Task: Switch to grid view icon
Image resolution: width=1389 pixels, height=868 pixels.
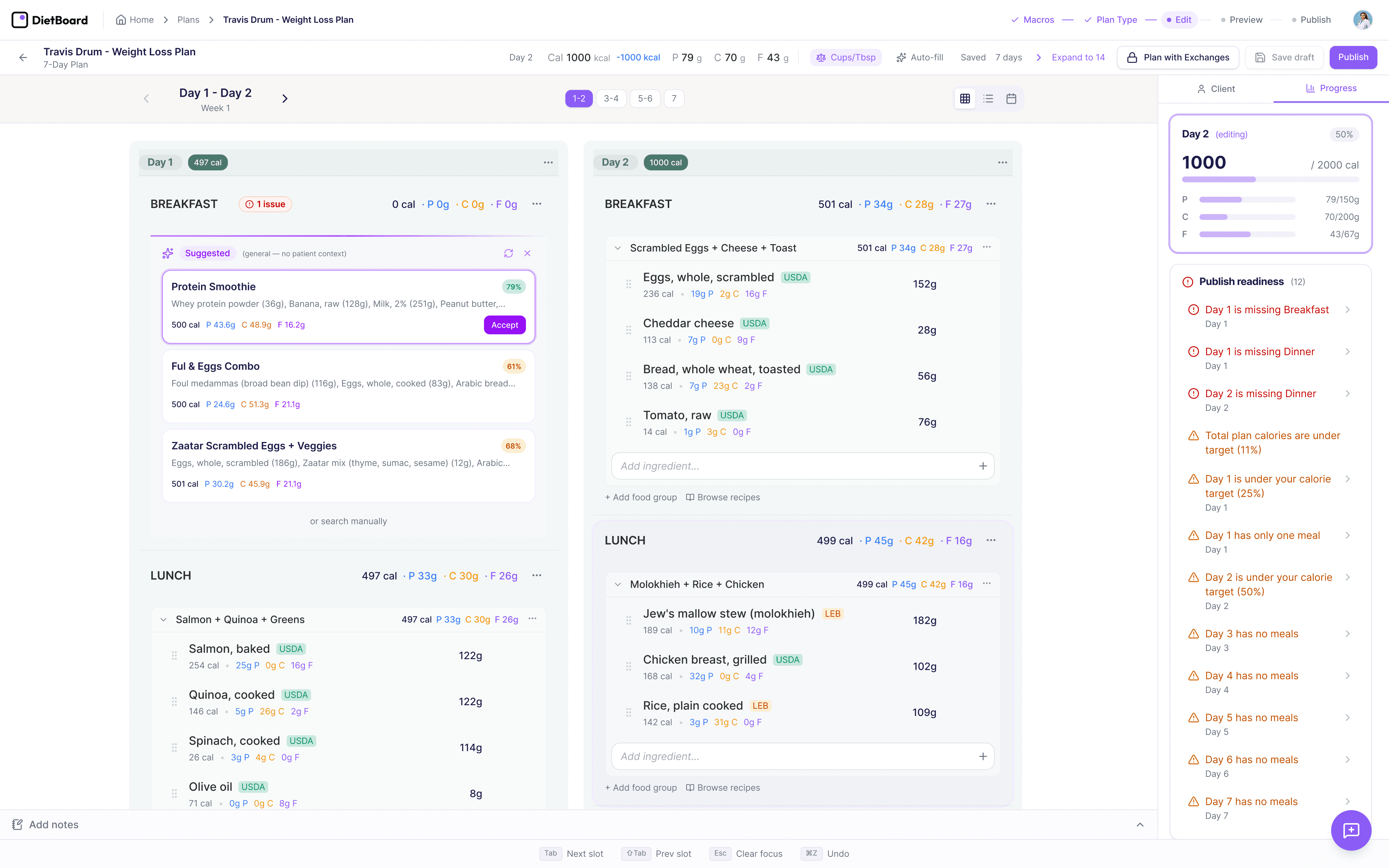Action: pos(965,99)
